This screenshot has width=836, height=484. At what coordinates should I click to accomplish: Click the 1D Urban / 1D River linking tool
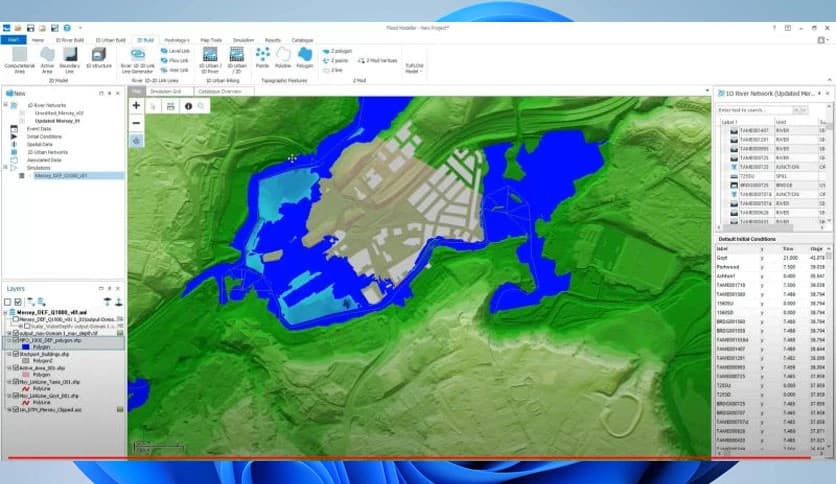(210, 60)
